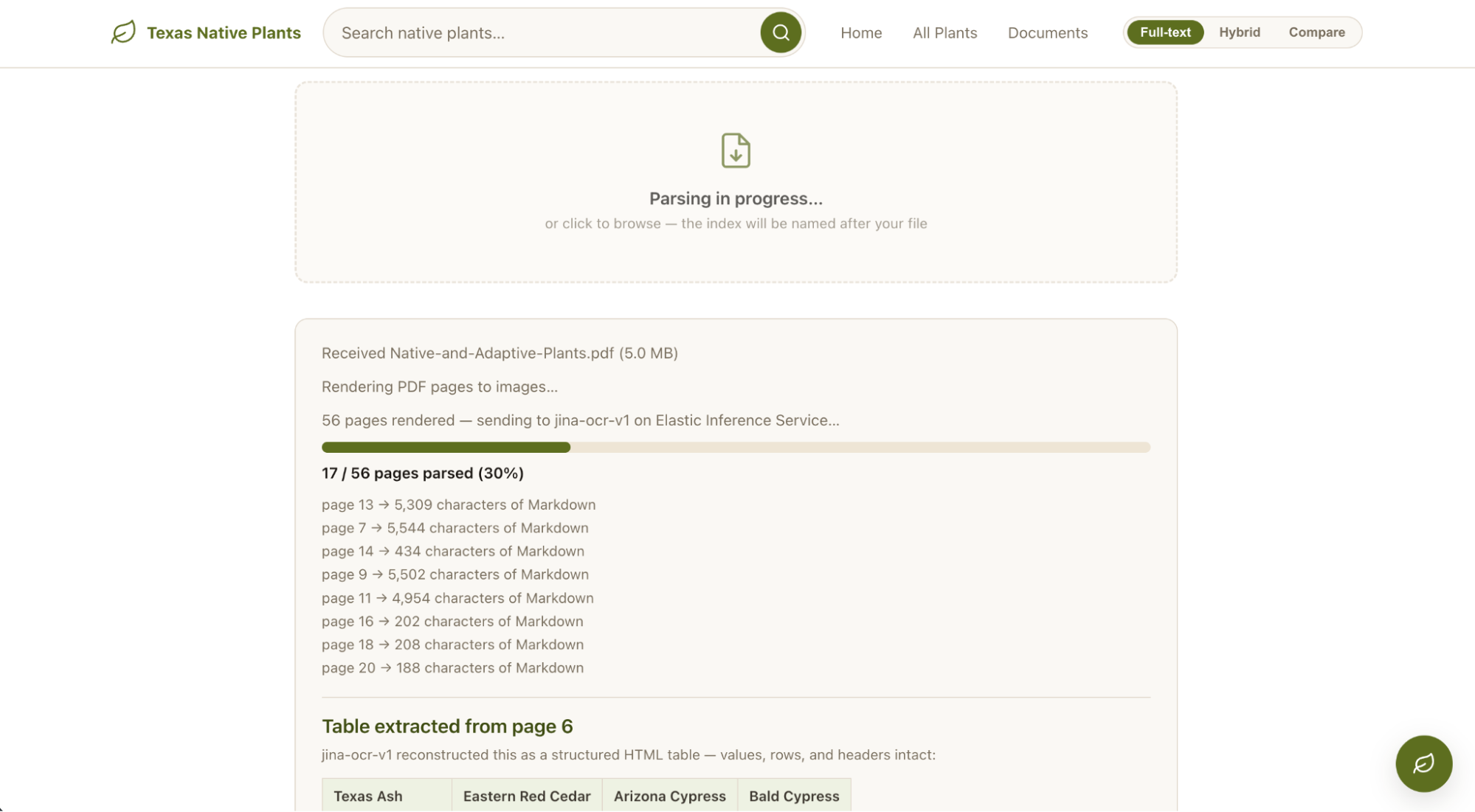The image size is (1475, 812).
Task: Click the green search magnifier button
Action: (781, 32)
